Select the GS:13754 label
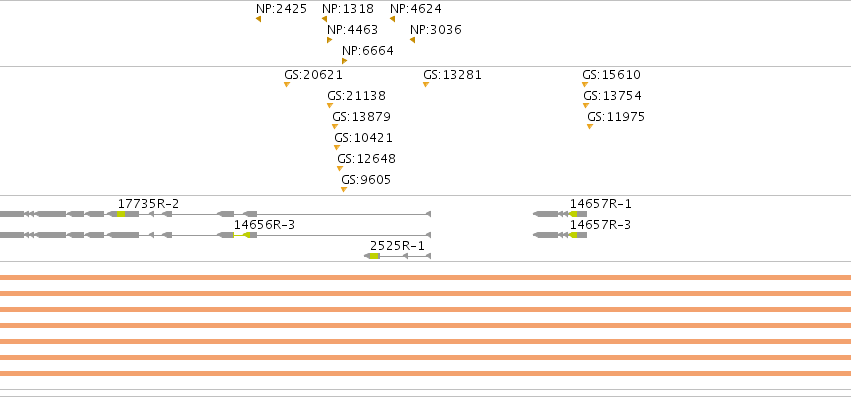The height and width of the screenshot is (397, 851). pos(612,96)
